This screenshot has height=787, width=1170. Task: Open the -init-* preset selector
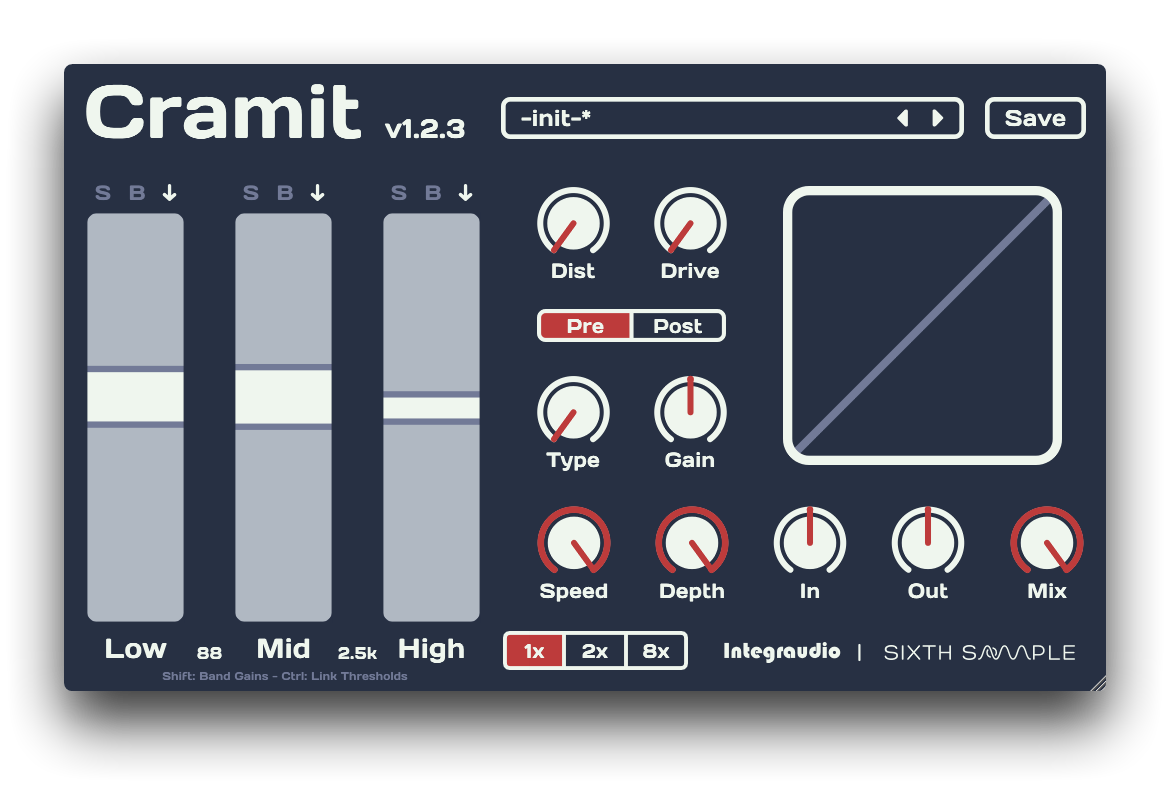point(732,118)
